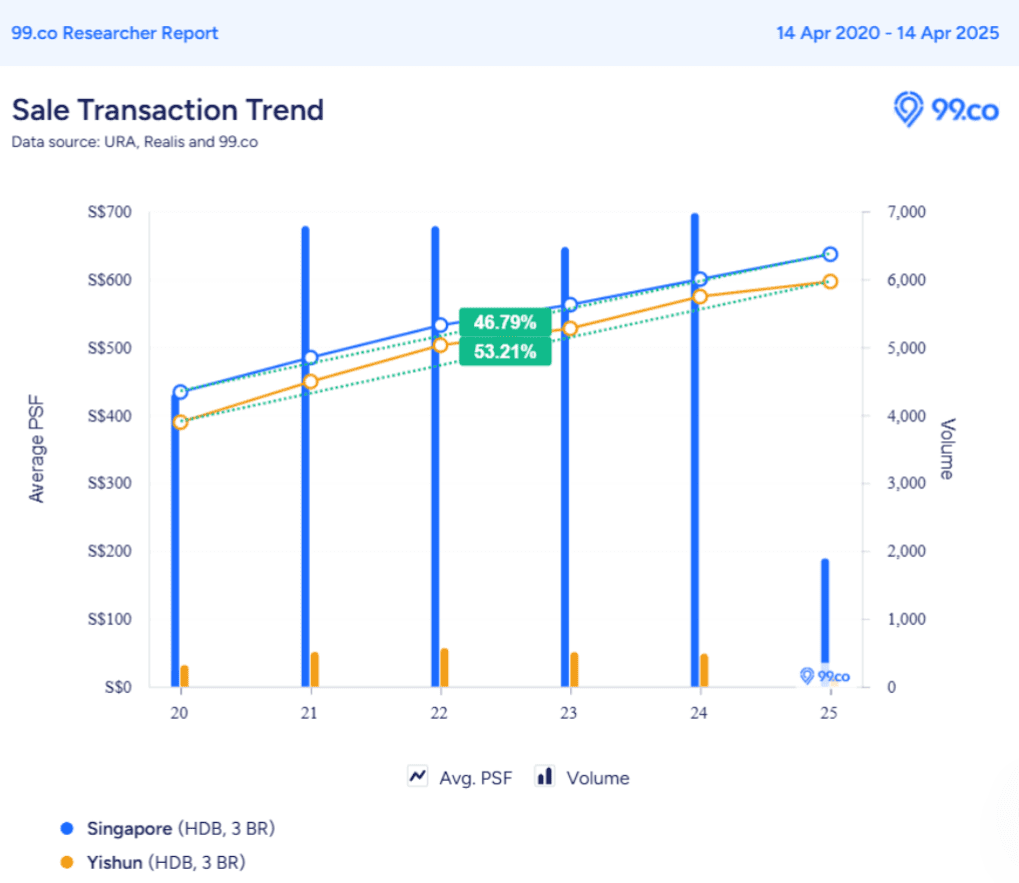This screenshot has height=883, width=1019.
Task: Open the 99.co Researcher Report header link
Action: coord(115,33)
